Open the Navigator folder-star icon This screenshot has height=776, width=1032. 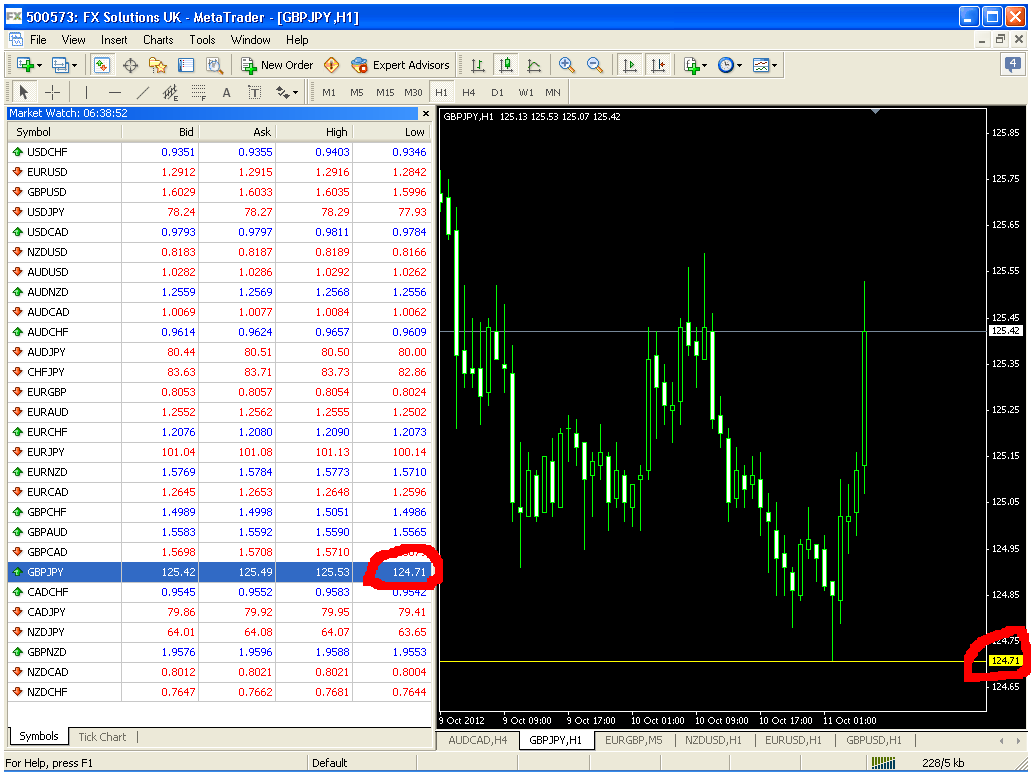158,65
